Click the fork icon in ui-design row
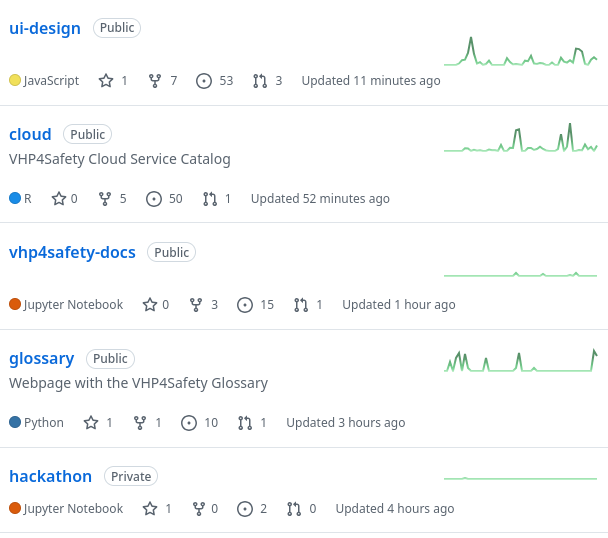The width and height of the screenshot is (608, 538). [x=155, y=81]
